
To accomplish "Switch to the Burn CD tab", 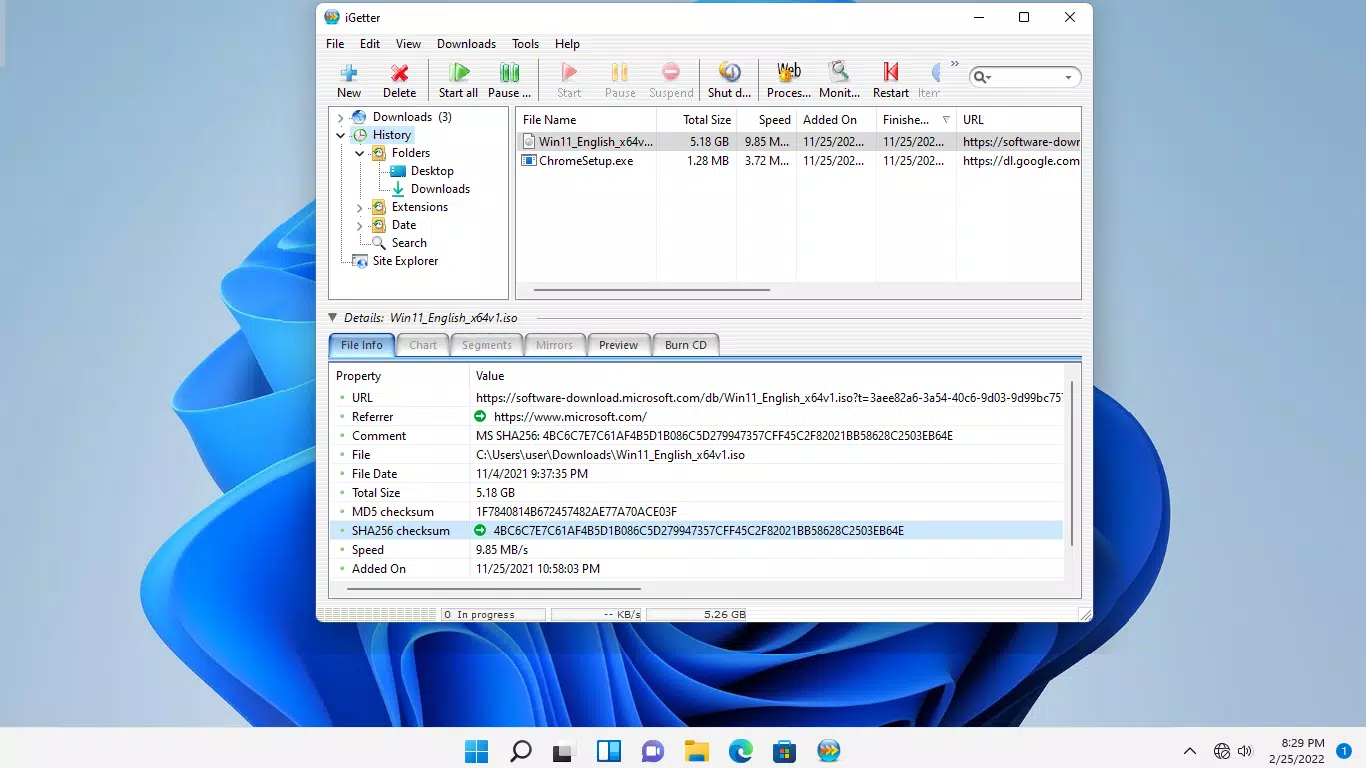I will pyautogui.click(x=685, y=345).
